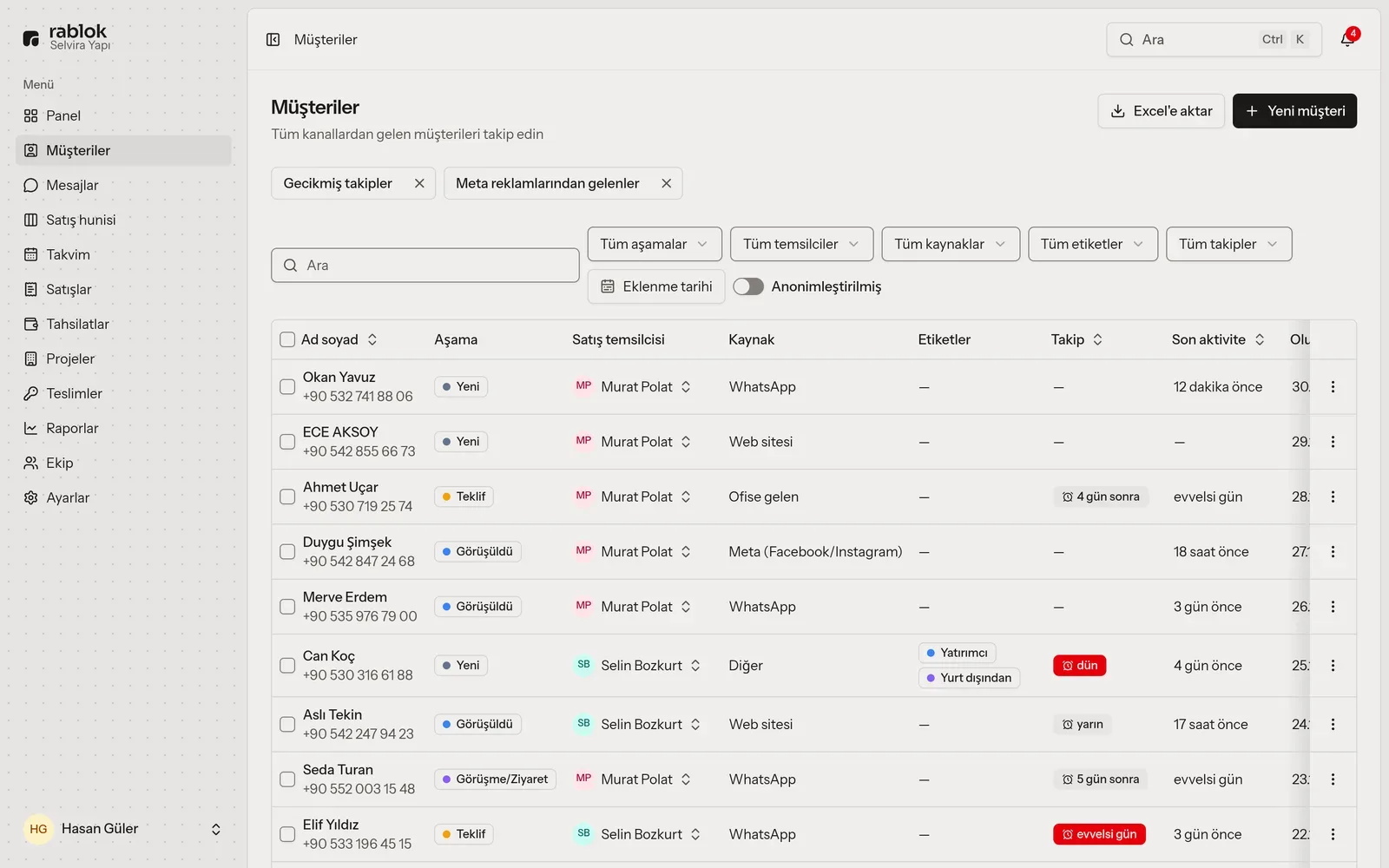Remove the Meta reklamlarından gelenler filter chip
This screenshot has height=868, width=1389.
pyautogui.click(x=666, y=183)
